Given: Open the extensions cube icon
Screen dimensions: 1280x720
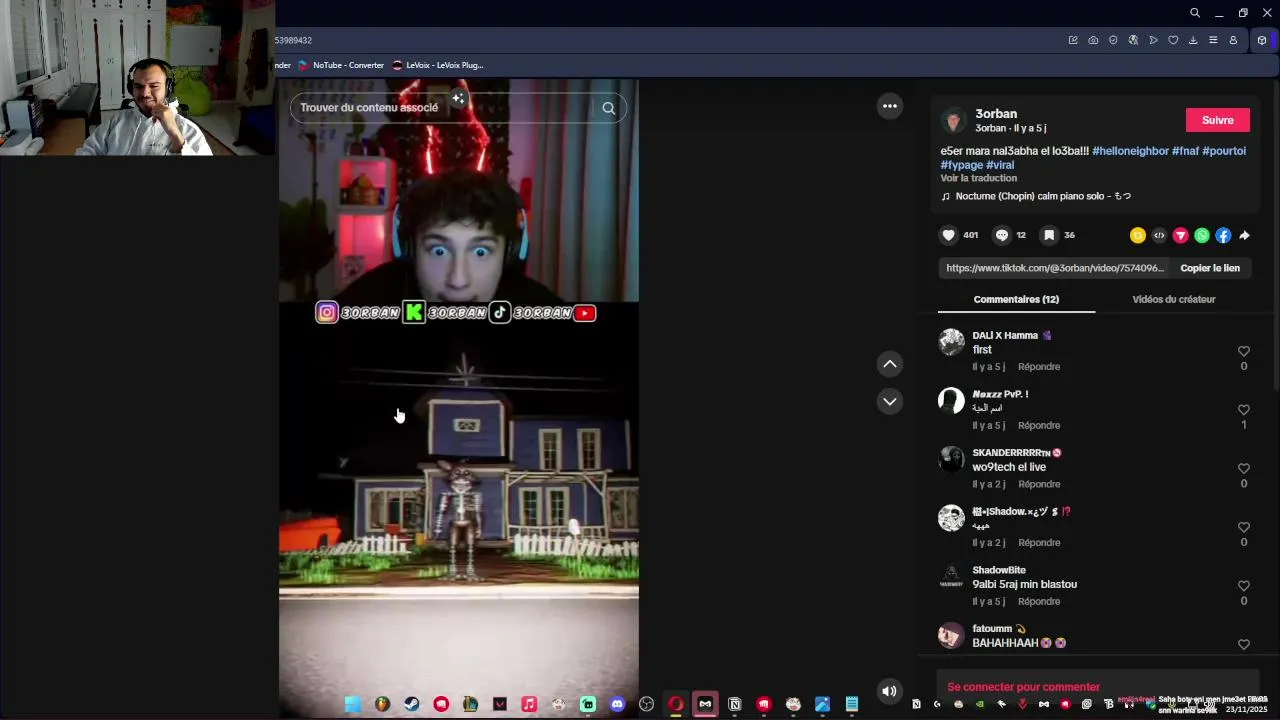Looking at the screenshot, I should coord(1262,40).
